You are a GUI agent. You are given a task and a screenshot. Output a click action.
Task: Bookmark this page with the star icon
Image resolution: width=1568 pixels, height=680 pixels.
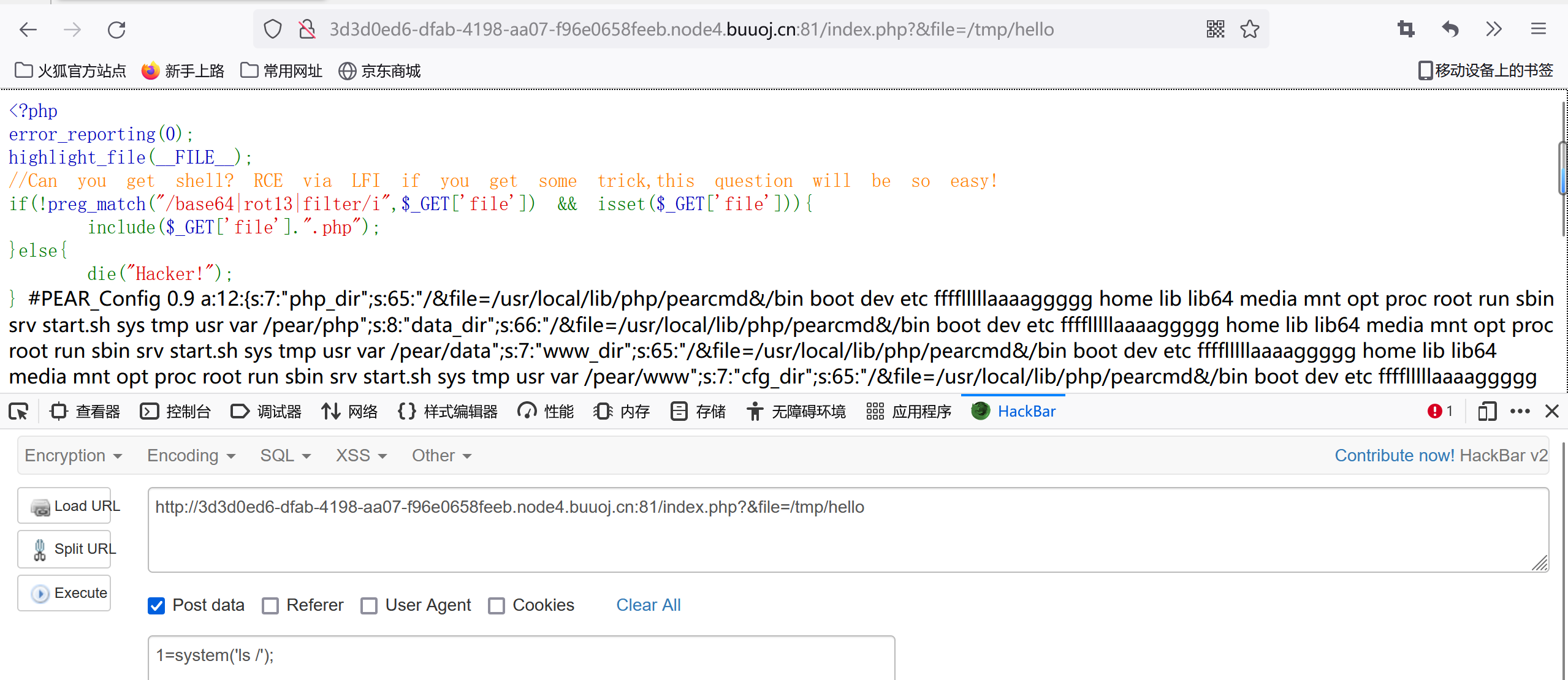tap(1249, 29)
